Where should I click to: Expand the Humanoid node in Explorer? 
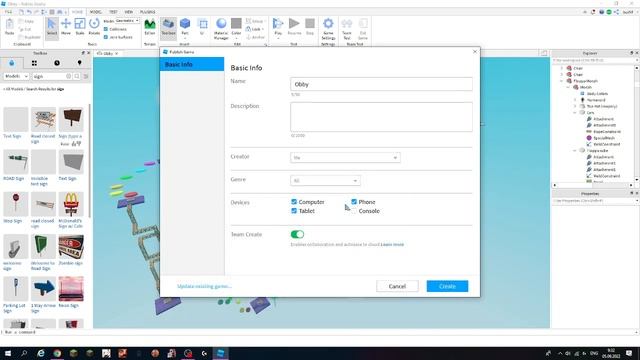[x=575, y=100]
